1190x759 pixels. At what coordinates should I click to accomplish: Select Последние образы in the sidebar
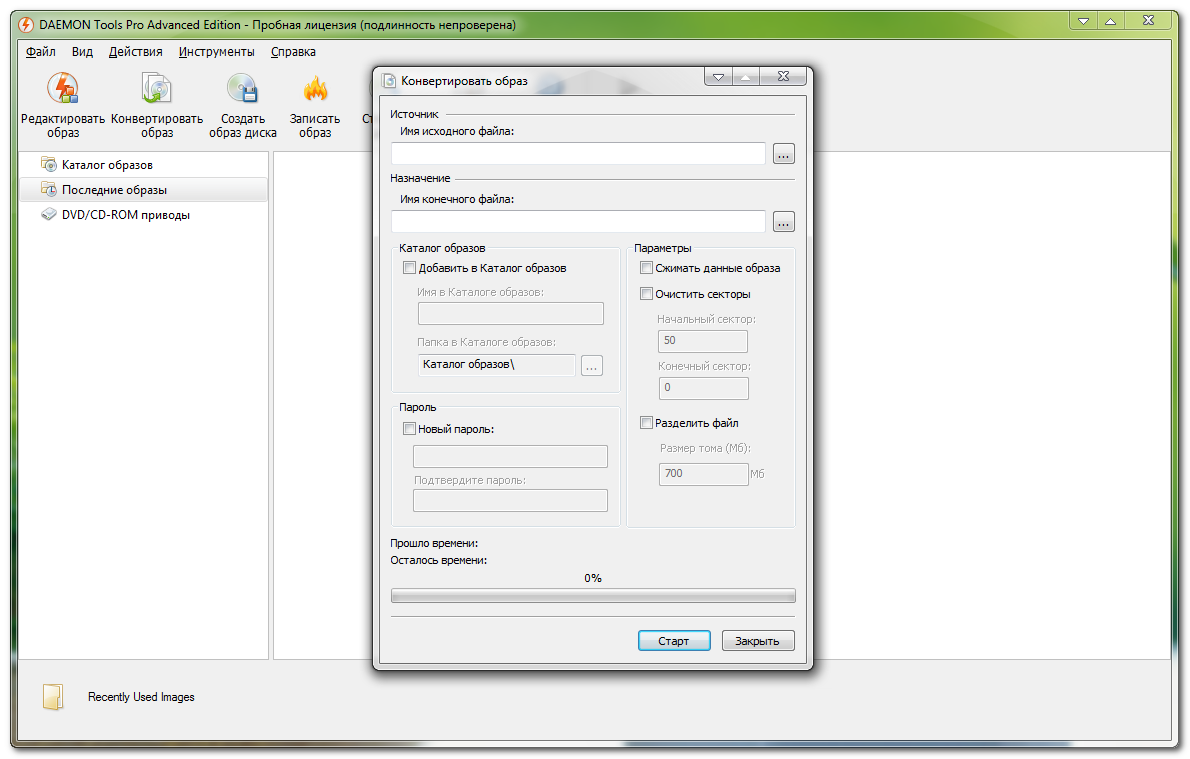114,190
